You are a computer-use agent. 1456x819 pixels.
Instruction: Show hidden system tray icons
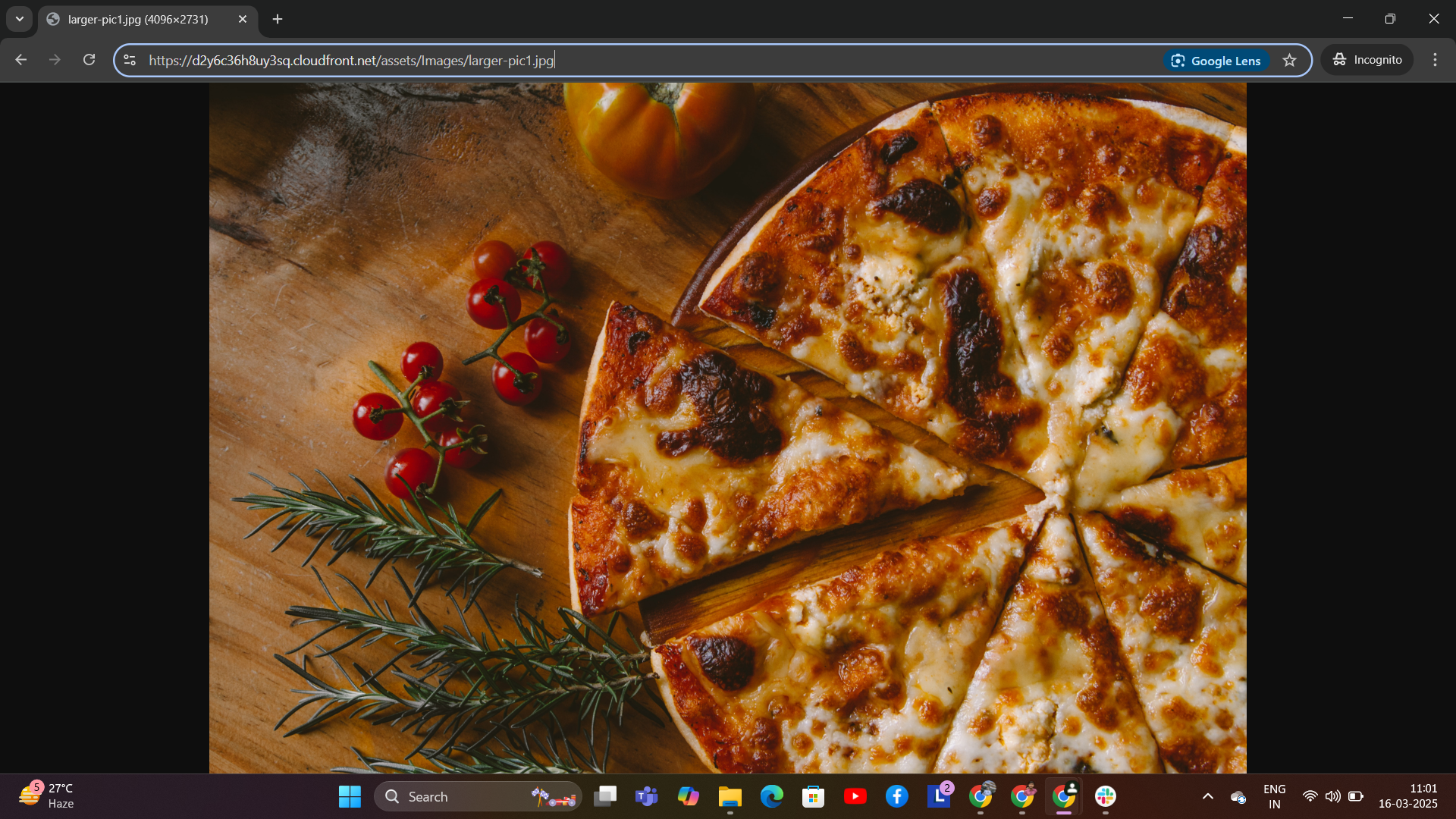click(x=1208, y=796)
